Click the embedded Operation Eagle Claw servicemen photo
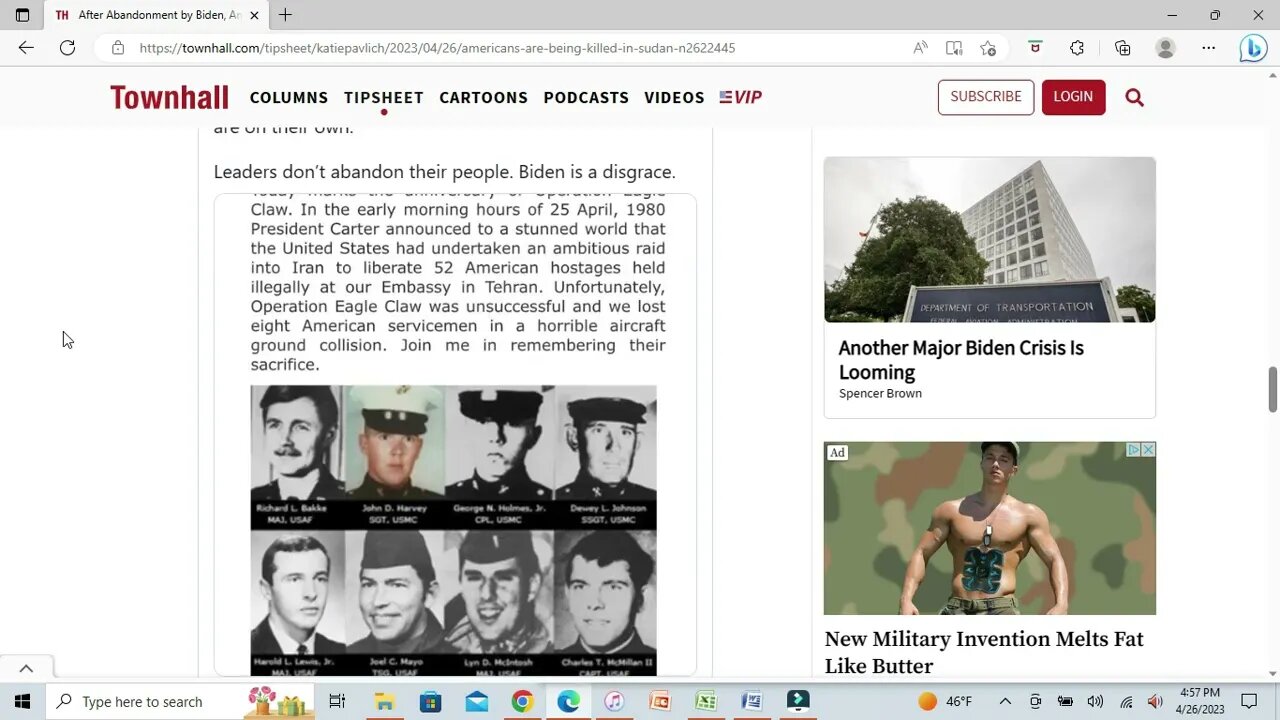Viewport: 1280px width, 720px height. [x=454, y=530]
